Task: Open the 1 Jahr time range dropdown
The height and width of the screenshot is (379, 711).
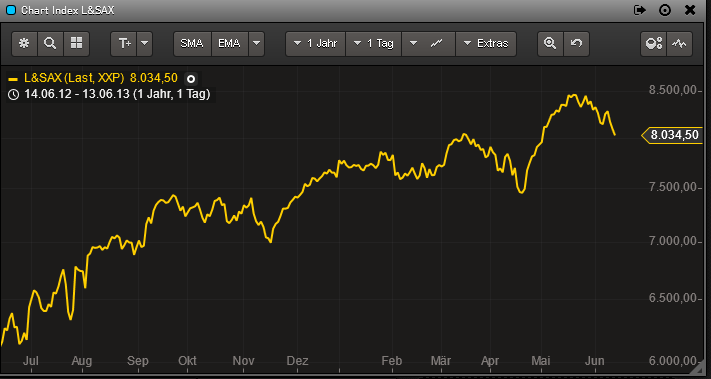Action: click(316, 44)
